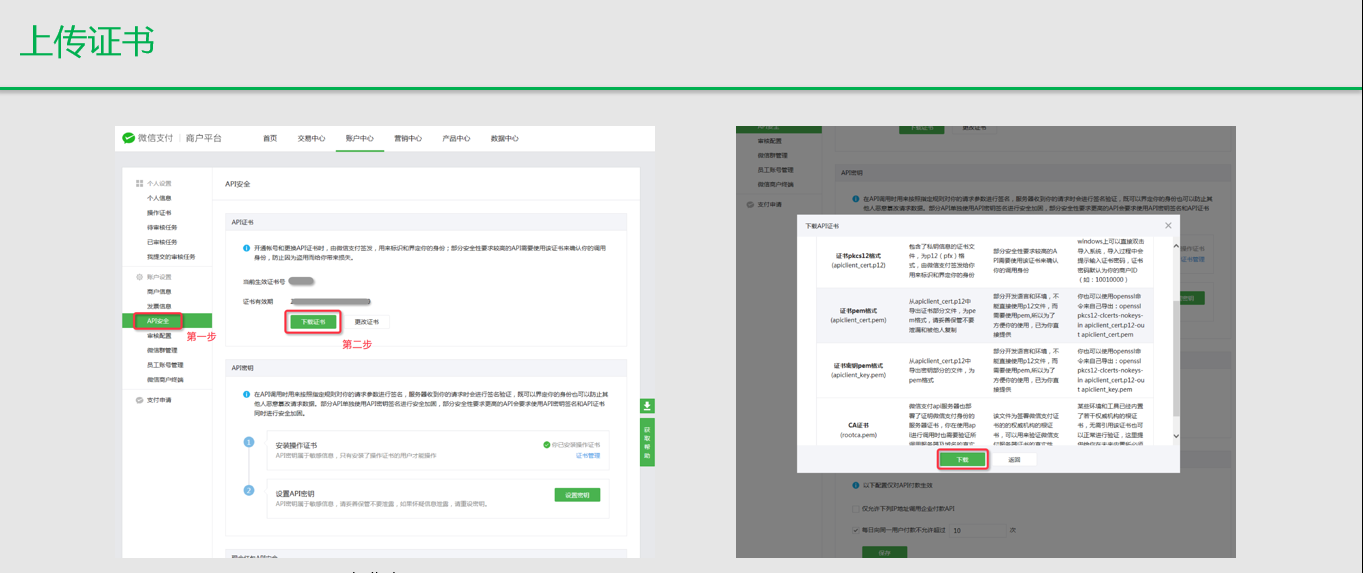Click the 账户设置 gear icon in left screenshot
The image size is (1363, 573).
coord(139,276)
